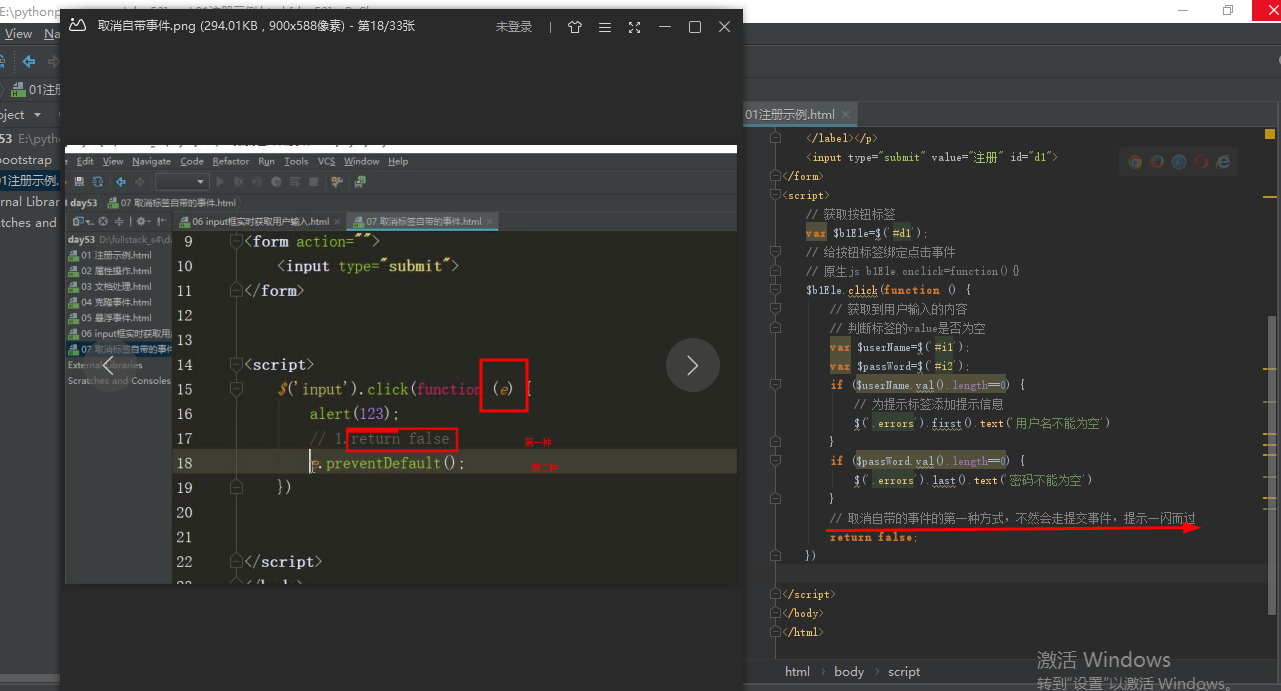This screenshot has height=691, width=1281.
Task: Fold the if $userName.val() block
Action: 775,385
